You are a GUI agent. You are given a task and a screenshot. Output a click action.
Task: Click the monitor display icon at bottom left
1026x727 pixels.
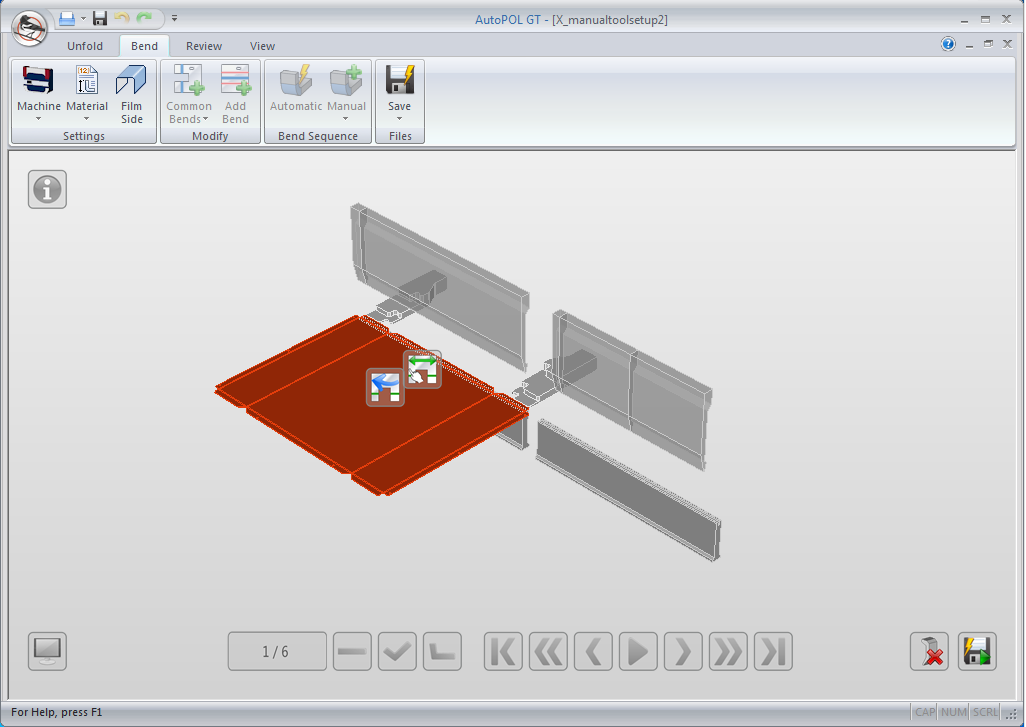(47, 651)
